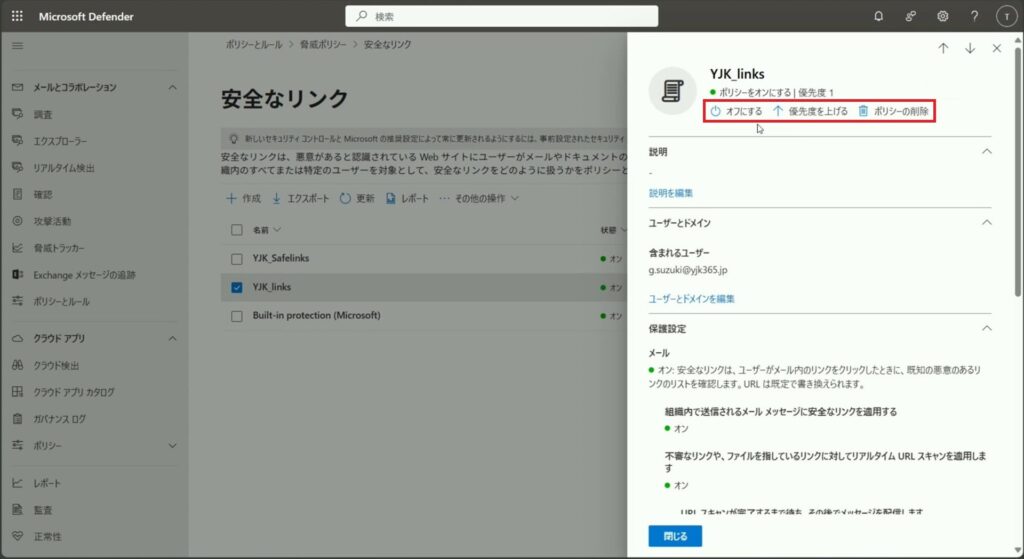1024x559 pixels.
Task: Check the YJK_Safelinks row checkbox
Action: pos(236,259)
